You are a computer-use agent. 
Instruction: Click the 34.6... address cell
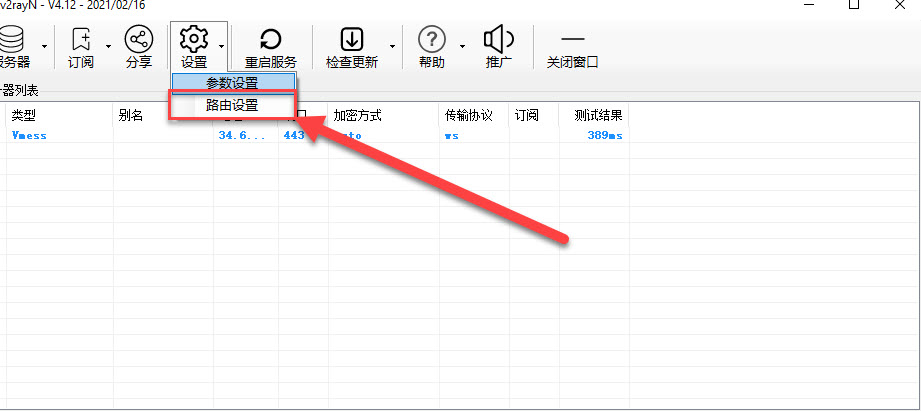(243, 136)
